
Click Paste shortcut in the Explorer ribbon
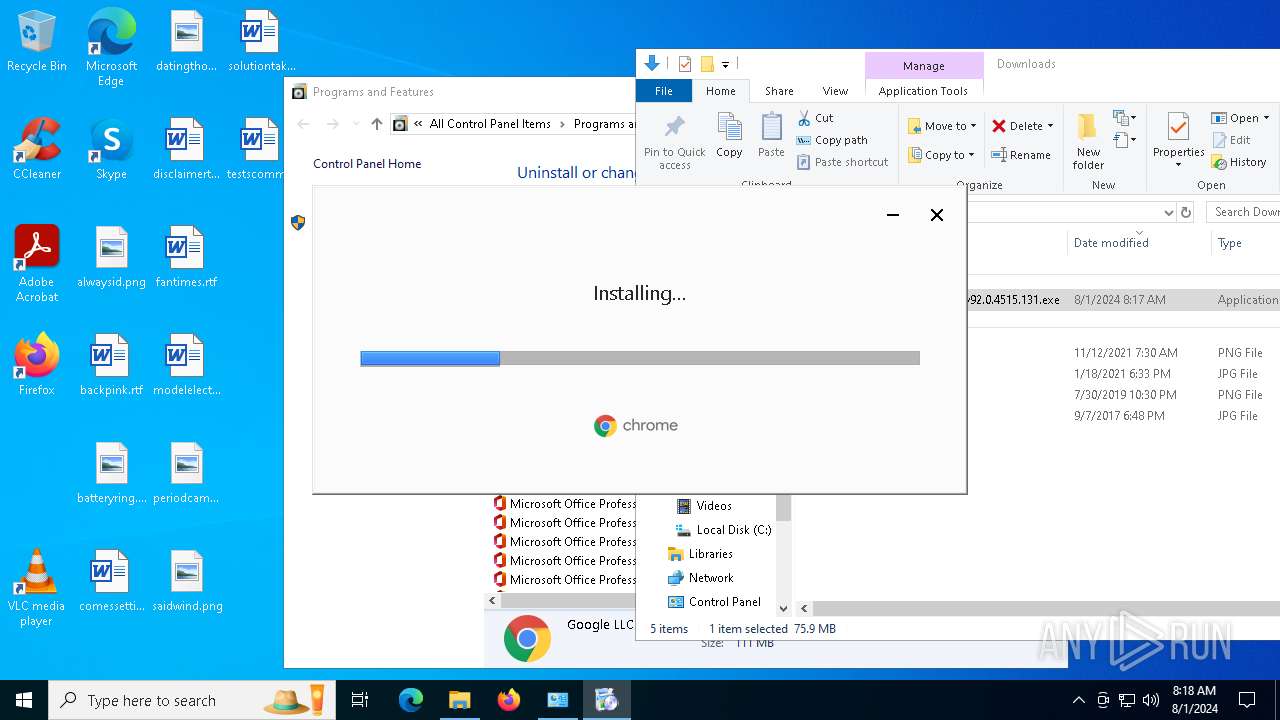tap(842, 162)
